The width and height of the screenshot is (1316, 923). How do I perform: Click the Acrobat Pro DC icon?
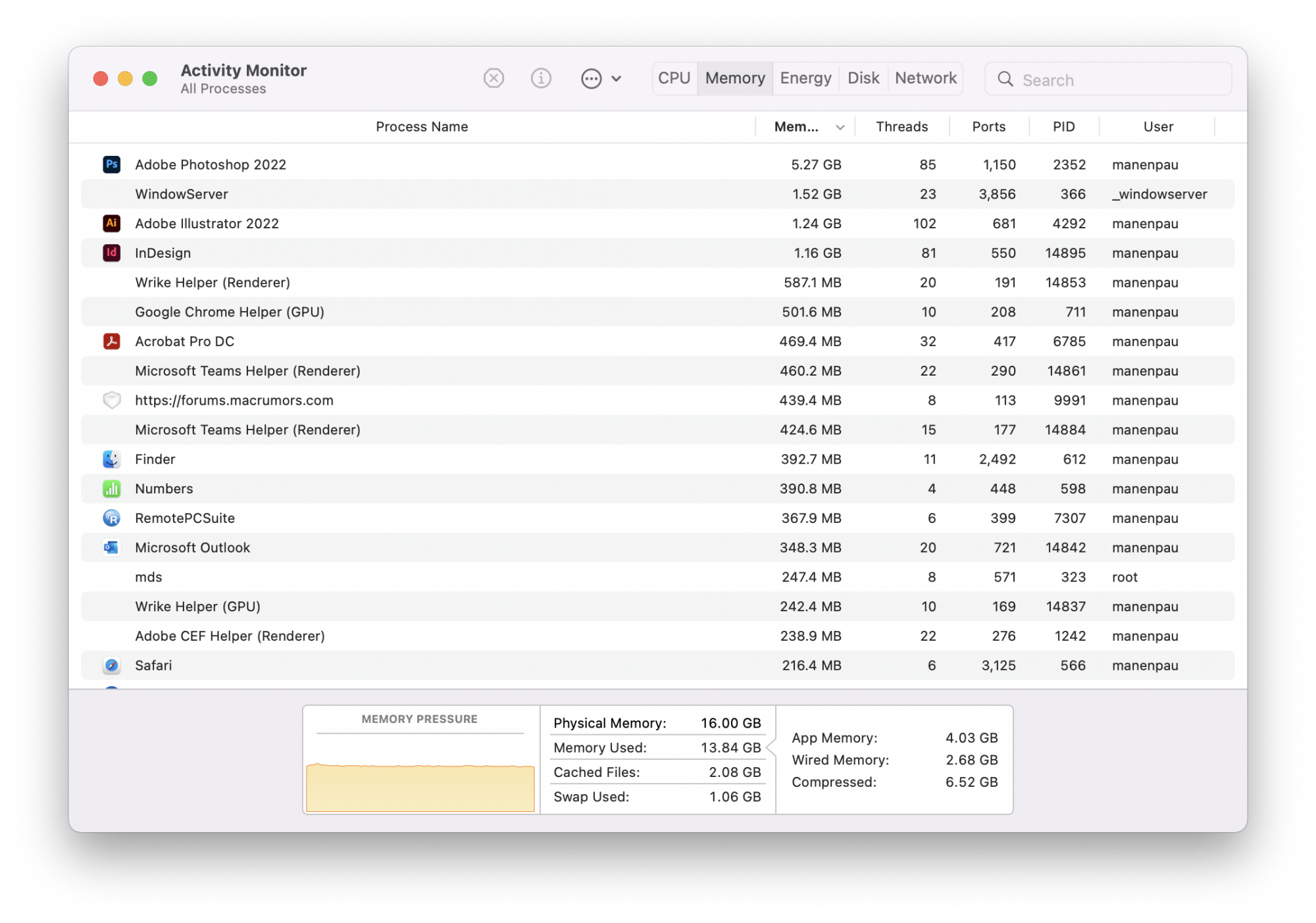tap(111, 341)
